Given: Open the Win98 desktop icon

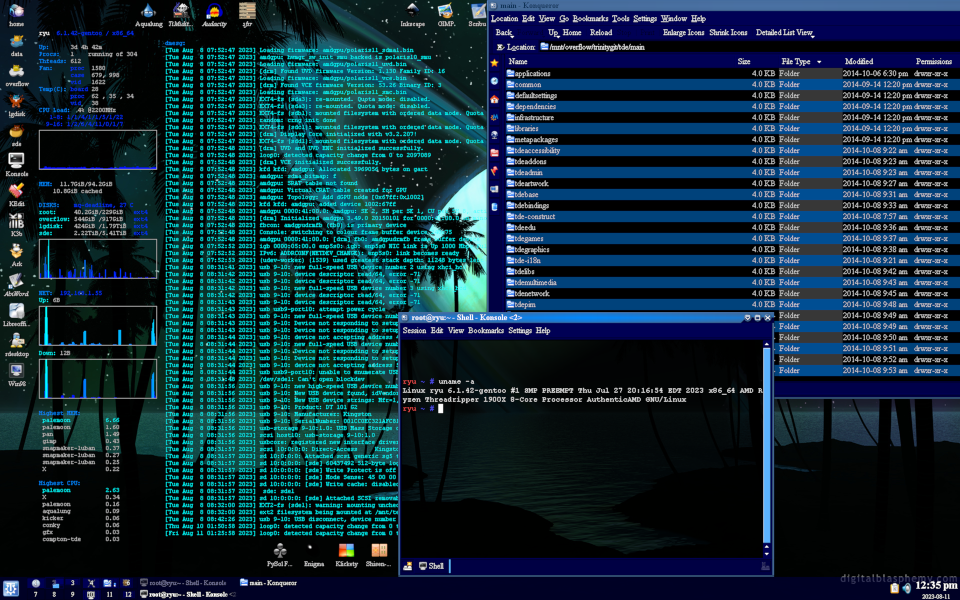Looking at the screenshot, I should tap(17, 374).
